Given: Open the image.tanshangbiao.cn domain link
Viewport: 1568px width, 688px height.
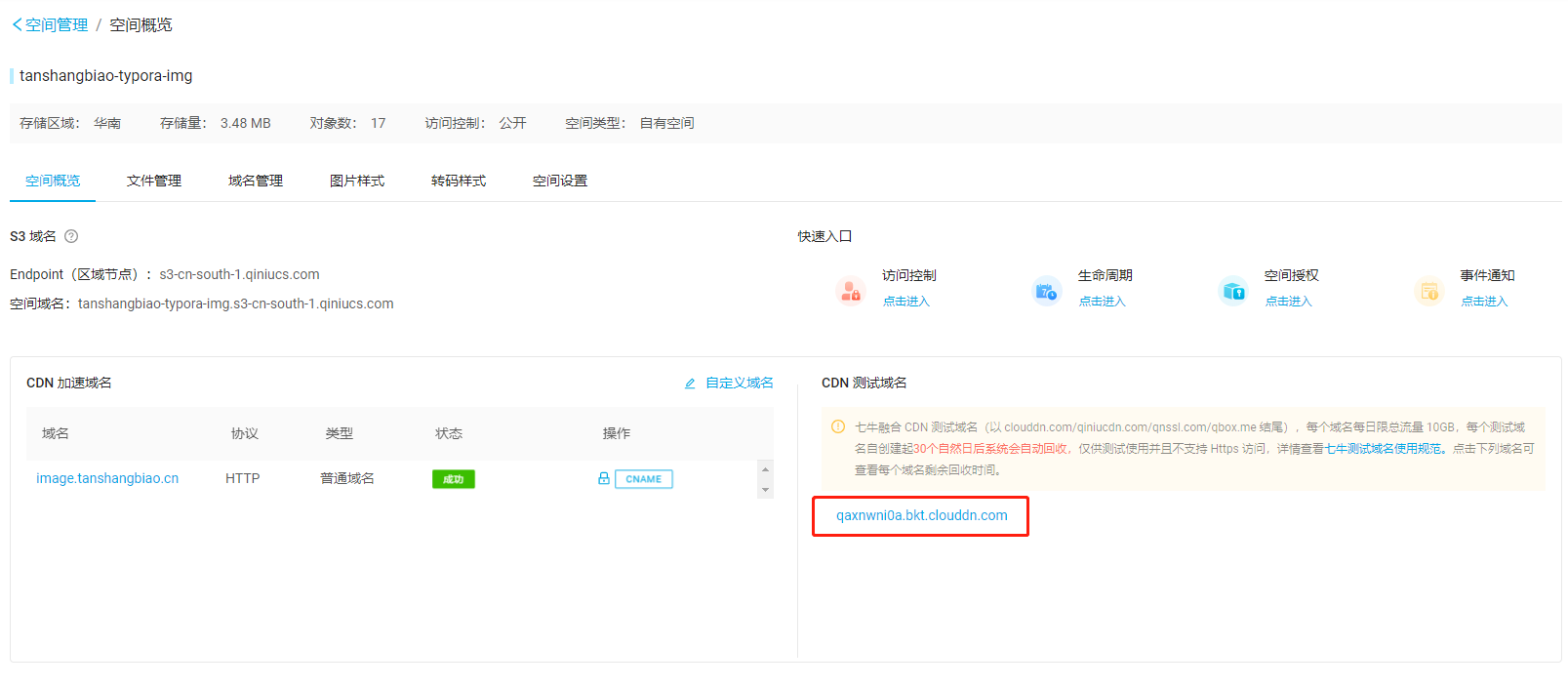Looking at the screenshot, I should 107,478.
